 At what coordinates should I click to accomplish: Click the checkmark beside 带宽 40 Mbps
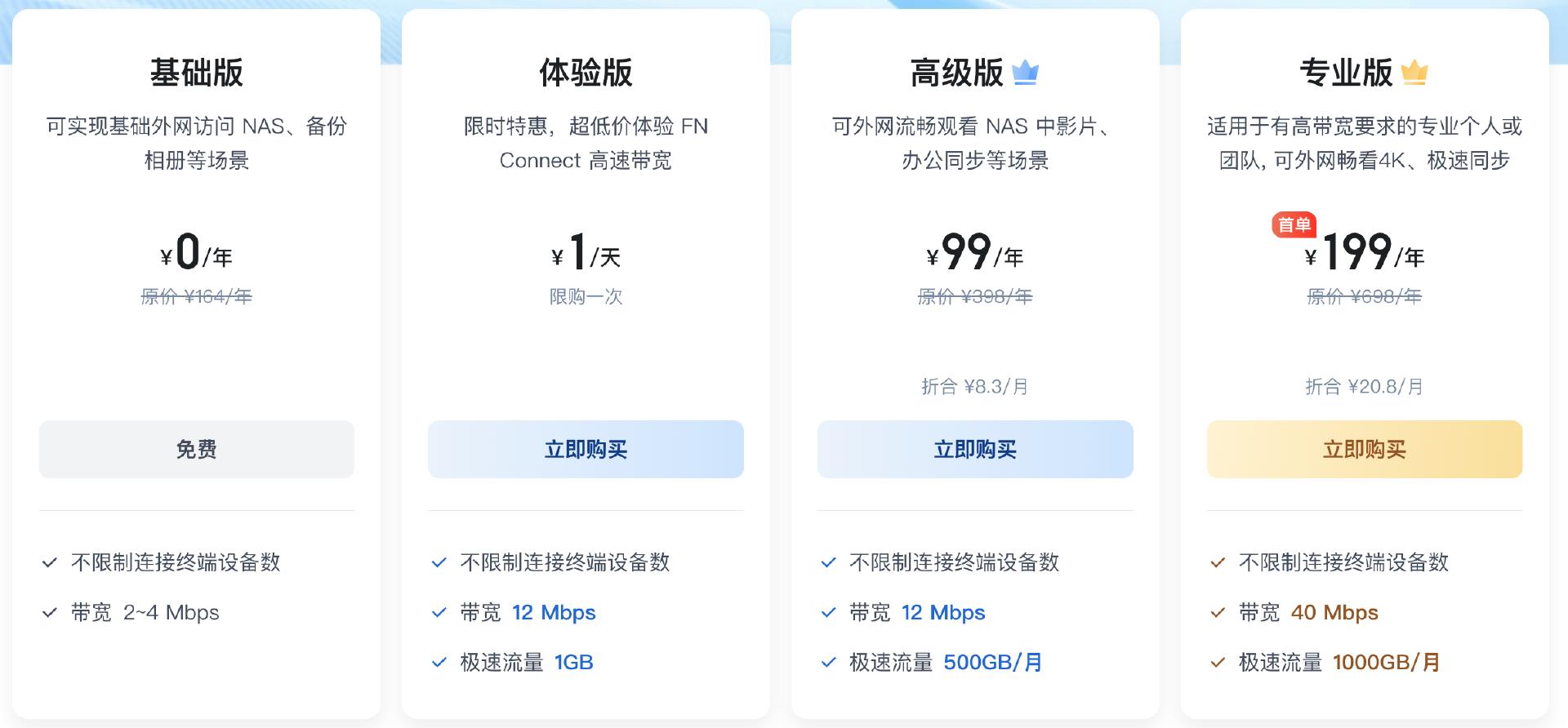[x=1218, y=612]
